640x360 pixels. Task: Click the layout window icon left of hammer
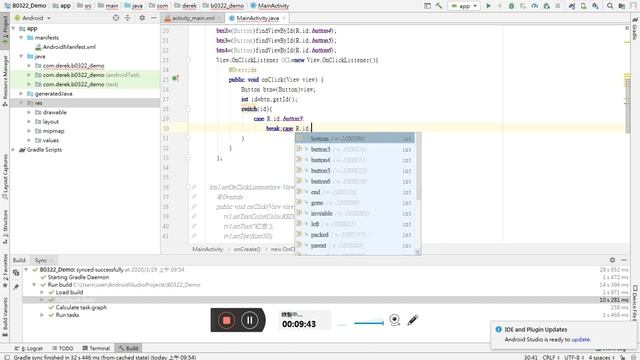click(x=427, y=6)
